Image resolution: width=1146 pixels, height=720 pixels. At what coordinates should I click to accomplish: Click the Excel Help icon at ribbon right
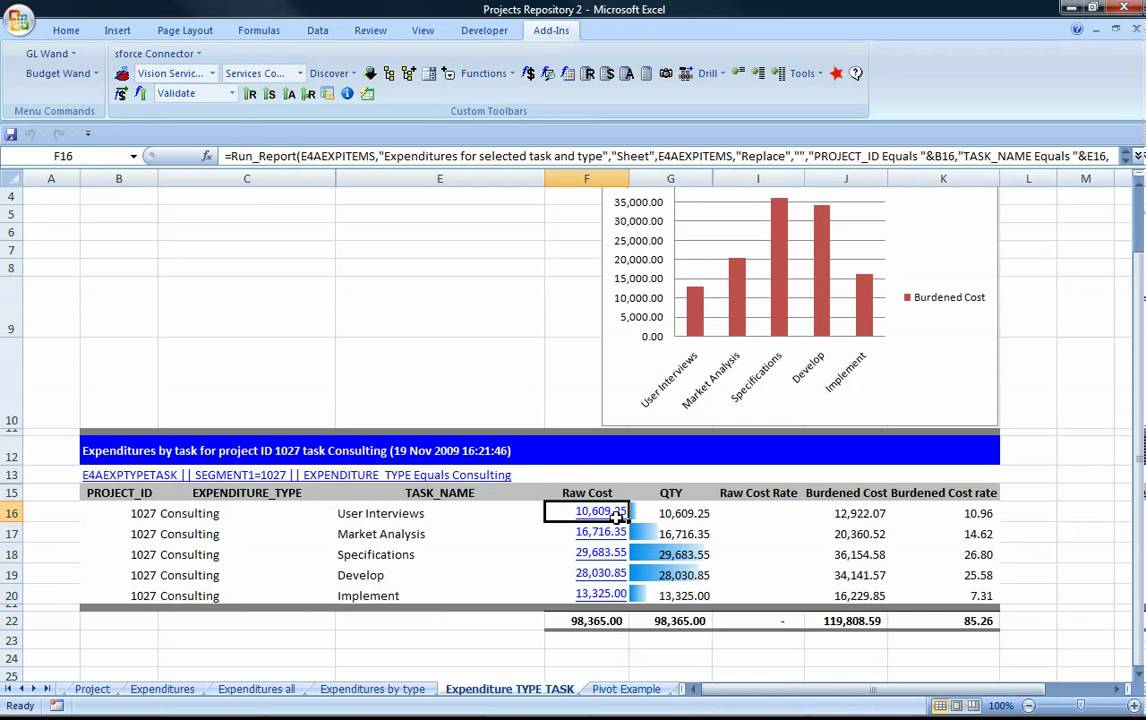pyautogui.click(x=1077, y=29)
